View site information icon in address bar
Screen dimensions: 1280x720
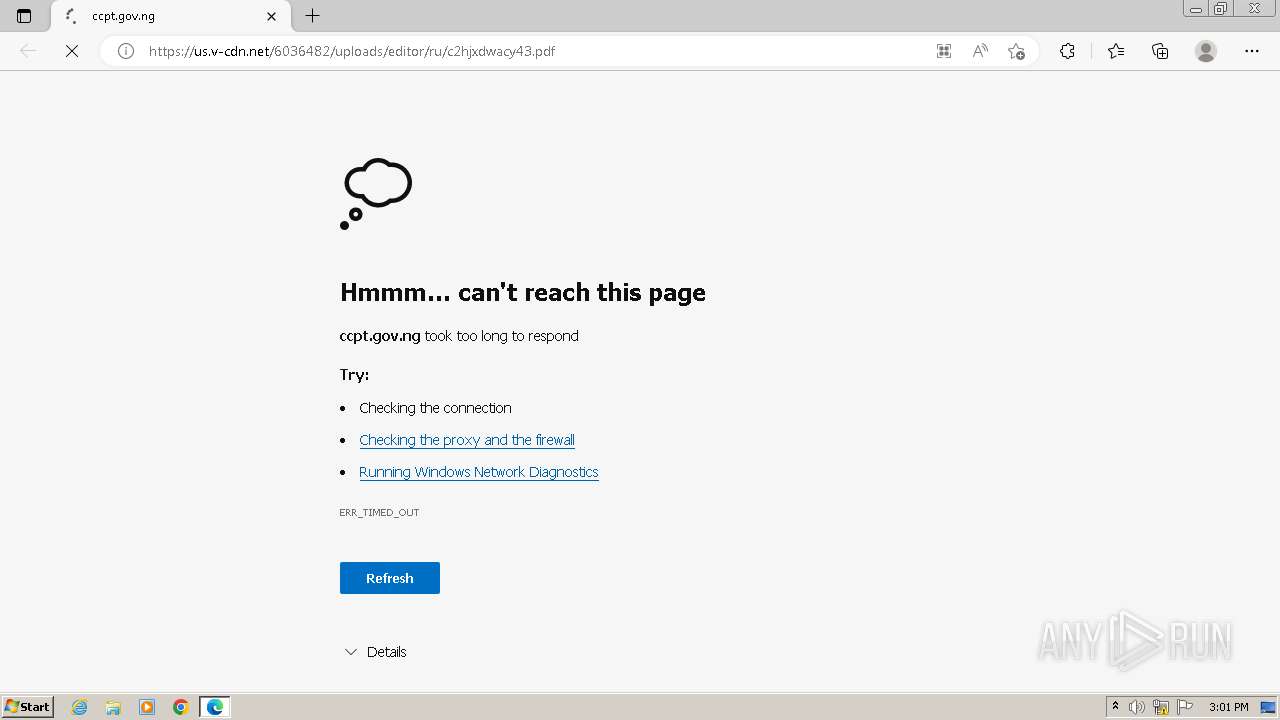pyautogui.click(x=126, y=51)
